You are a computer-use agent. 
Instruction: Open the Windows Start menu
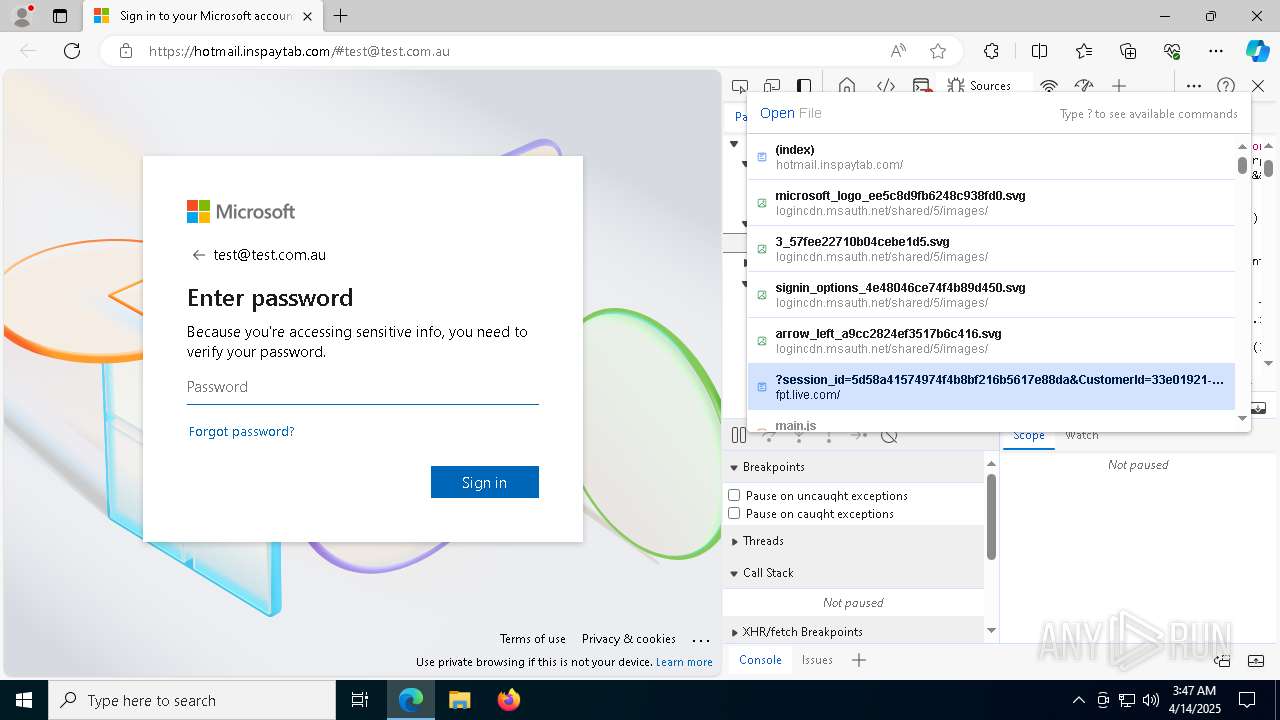click(x=24, y=700)
